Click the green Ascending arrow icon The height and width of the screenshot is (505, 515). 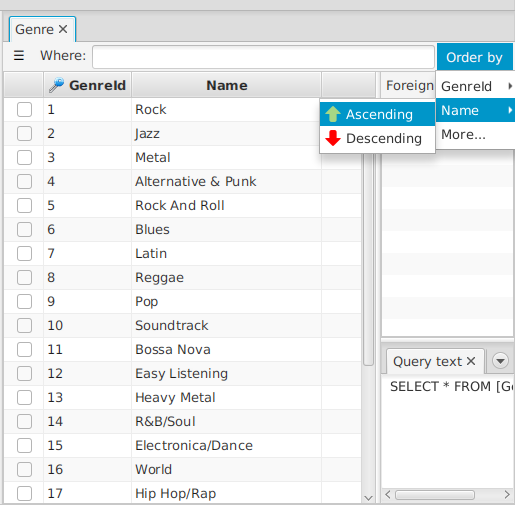tap(333, 114)
